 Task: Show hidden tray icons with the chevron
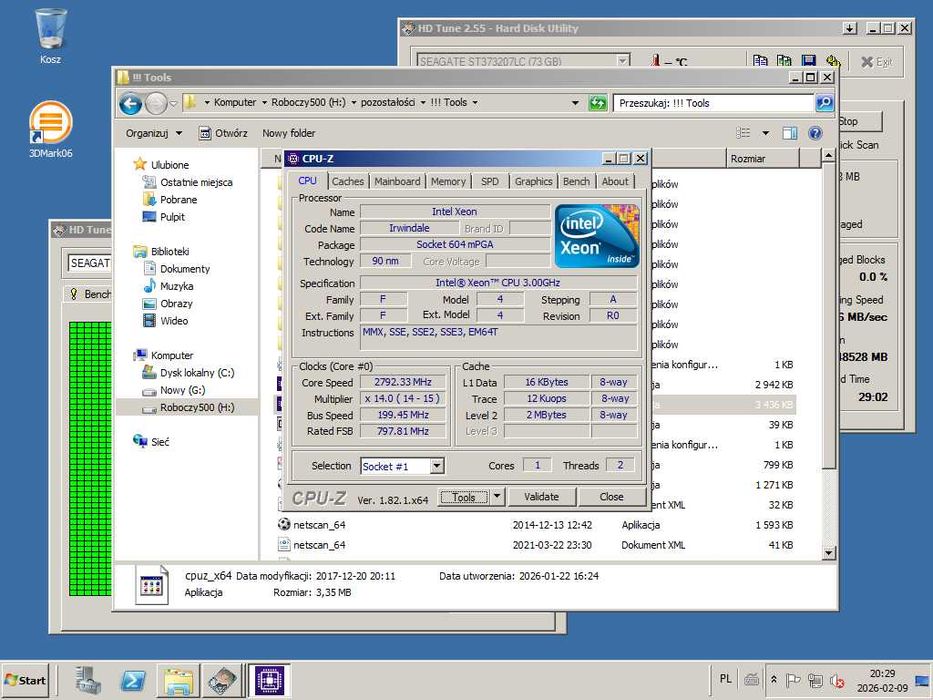774,679
